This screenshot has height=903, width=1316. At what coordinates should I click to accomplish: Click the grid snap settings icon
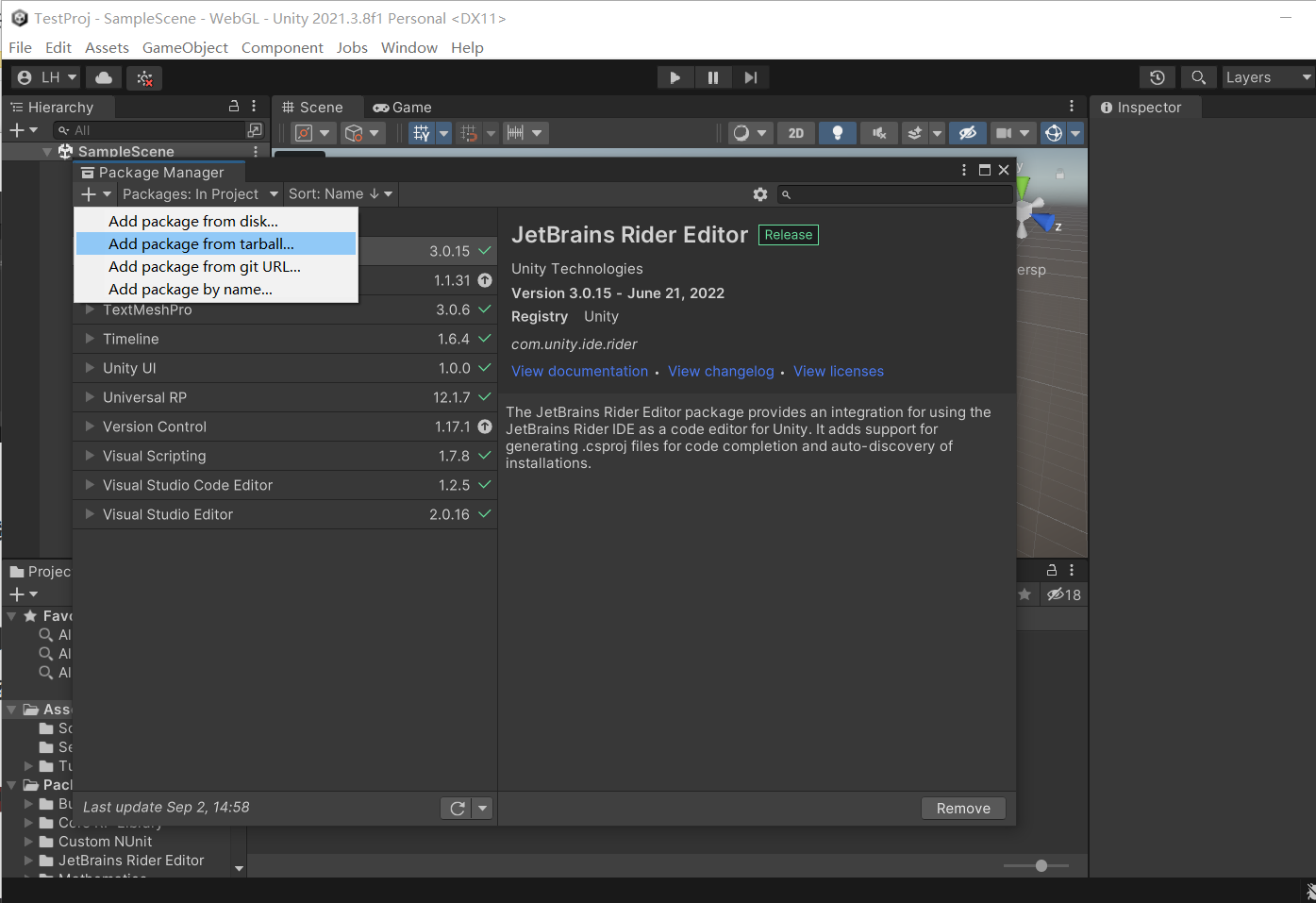pos(469,133)
